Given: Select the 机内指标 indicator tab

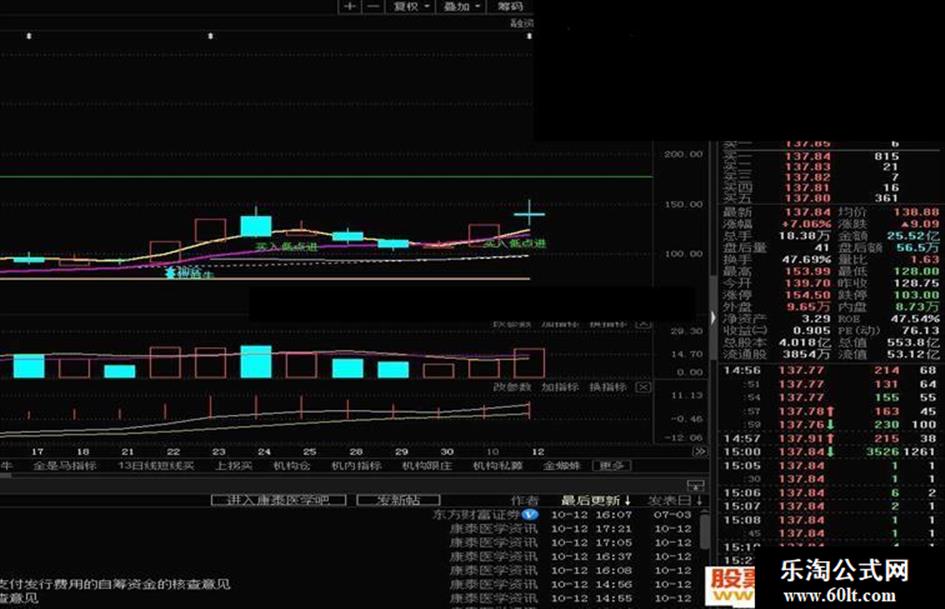Looking at the screenshot, I should [x=356, y=465].
